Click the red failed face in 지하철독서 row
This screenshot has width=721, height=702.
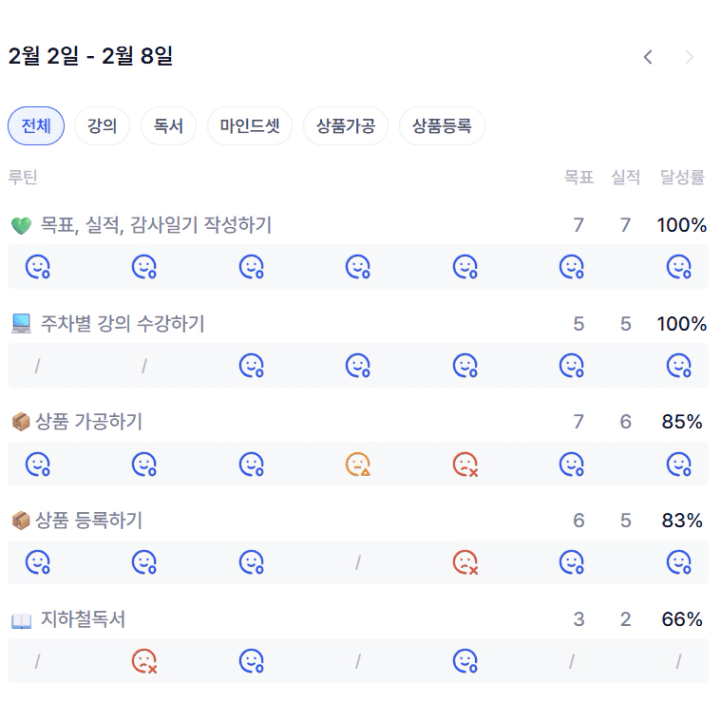click(x=145, y=661)
